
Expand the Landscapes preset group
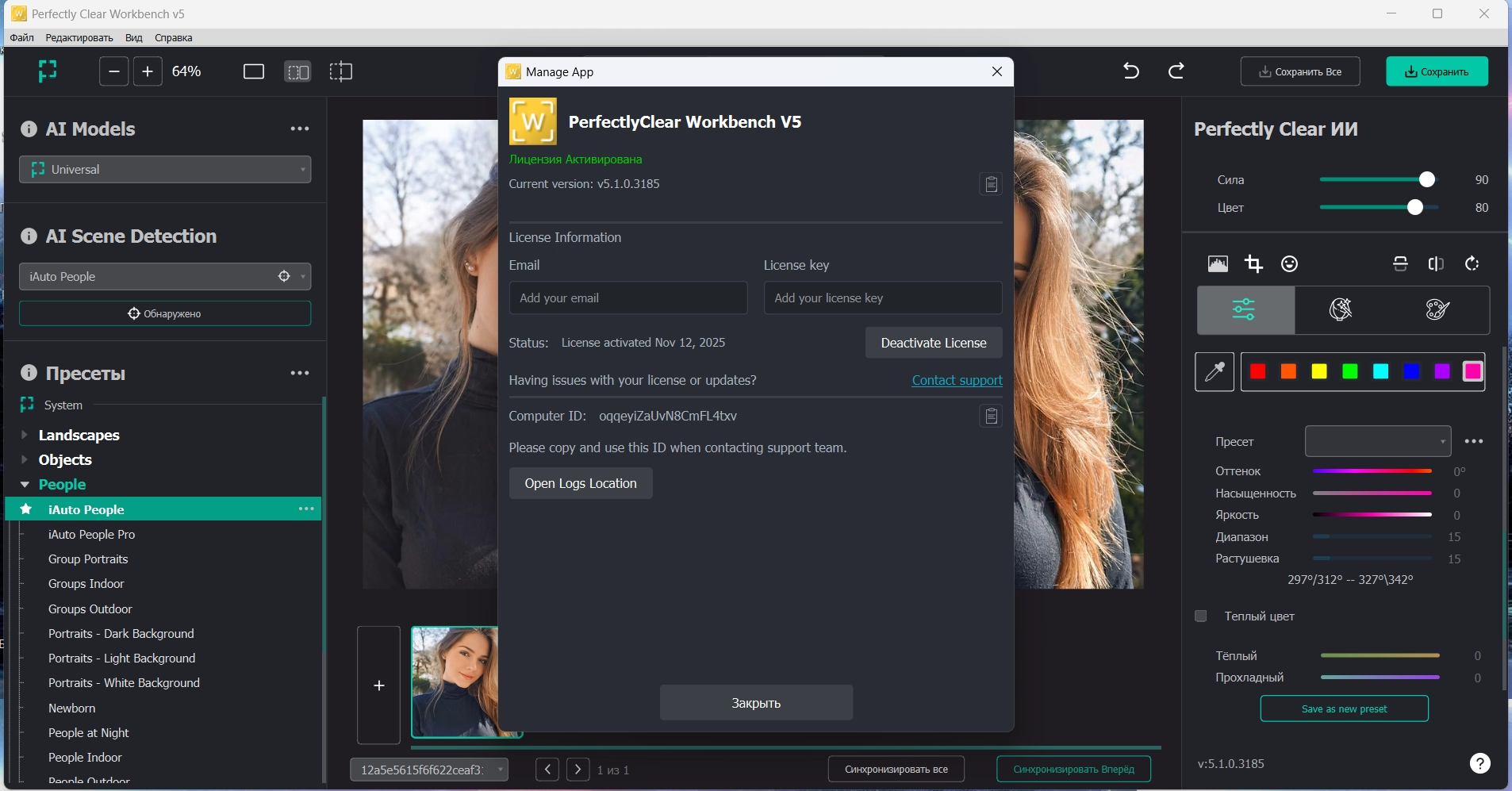point(25,435)
